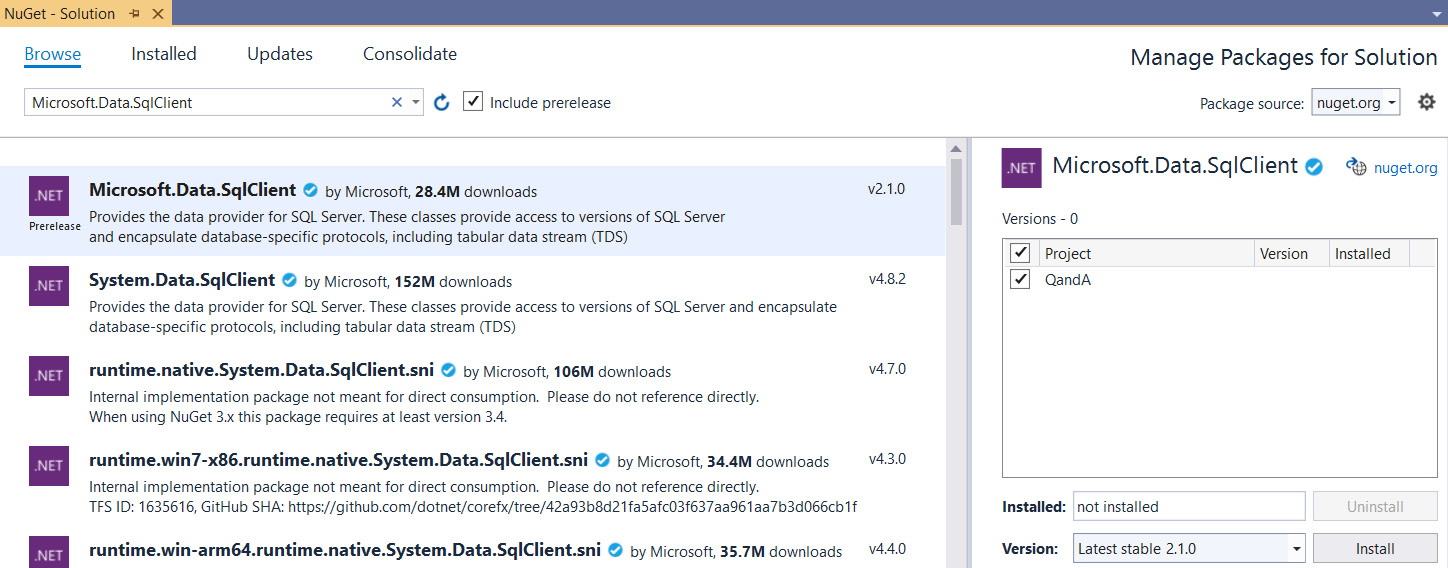
Task: Sort by Installed column header
Action: tap(1369, 253)
